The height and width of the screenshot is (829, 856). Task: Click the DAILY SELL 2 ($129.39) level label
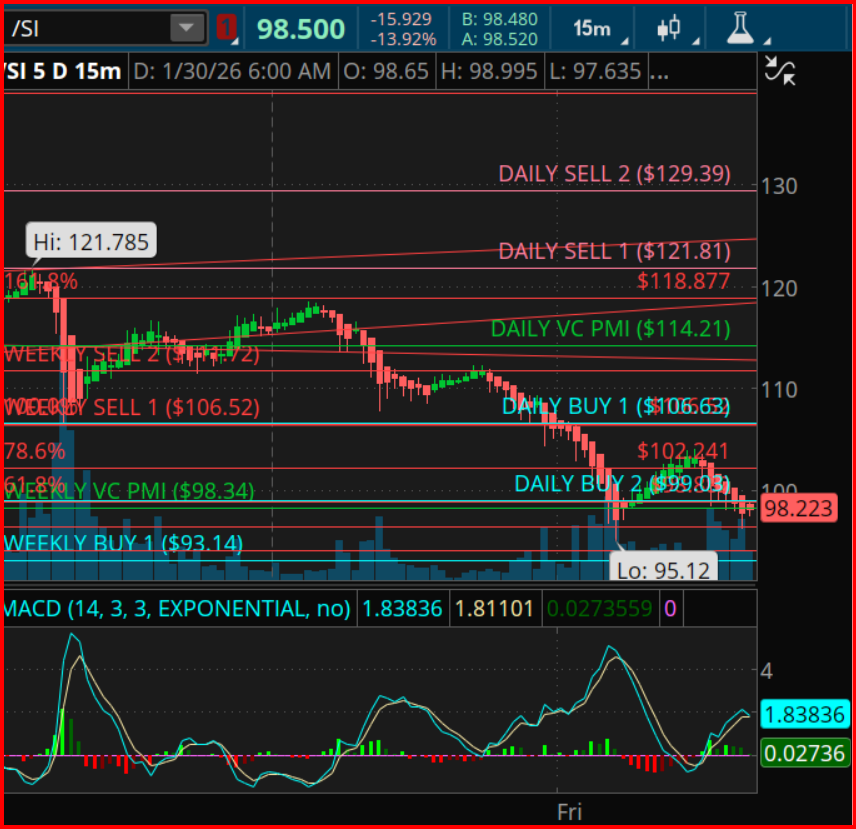pyautogui.click(x=614, y=173)
